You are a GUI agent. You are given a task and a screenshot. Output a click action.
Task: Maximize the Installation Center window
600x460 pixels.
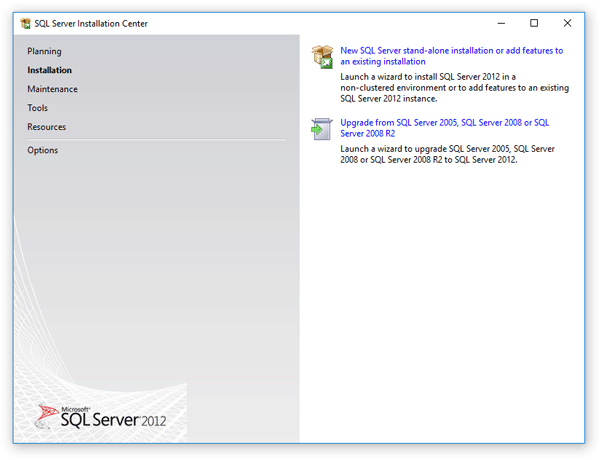tap(534, 23)
